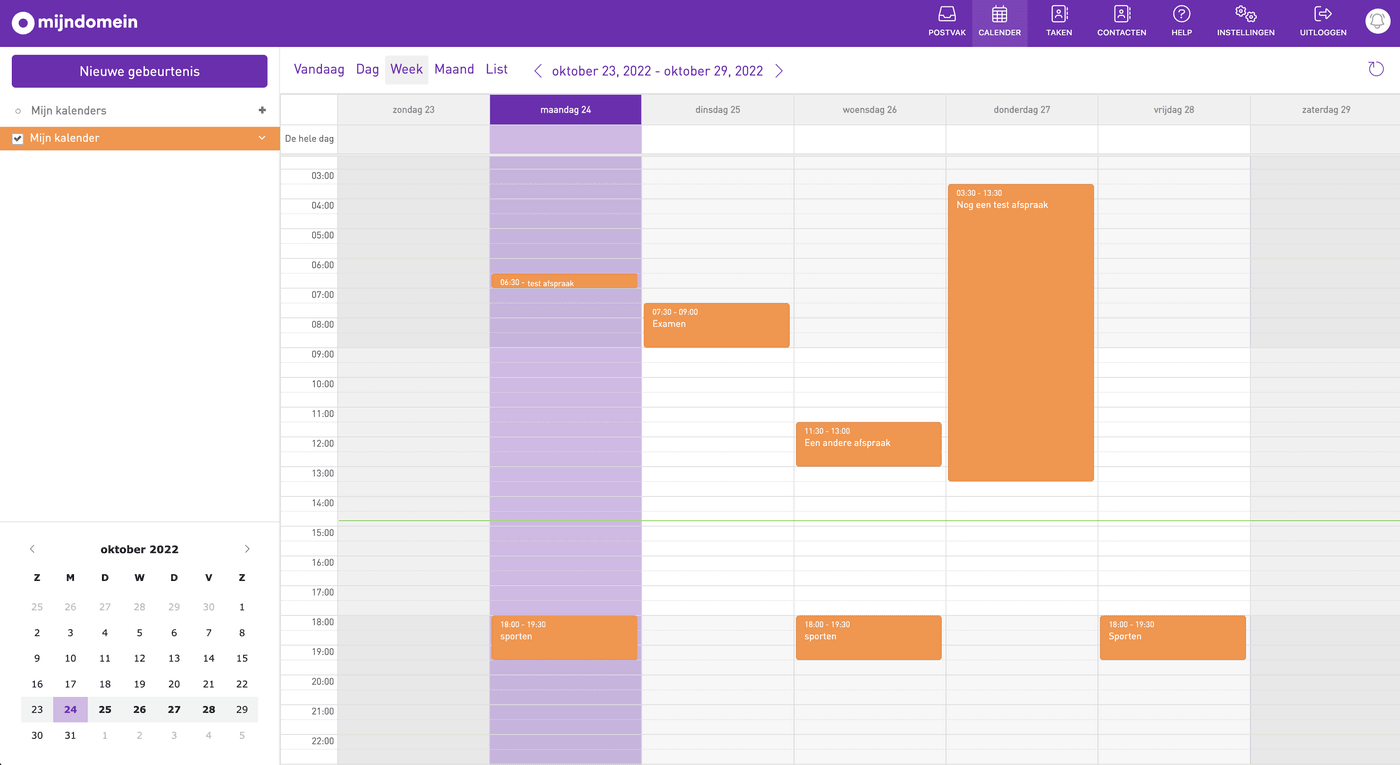This screenshot has width=1400, height=765.
Task: Uncheck the Mijn kalender checkbox
Action: pyautogui.click(x=18, y=139)
